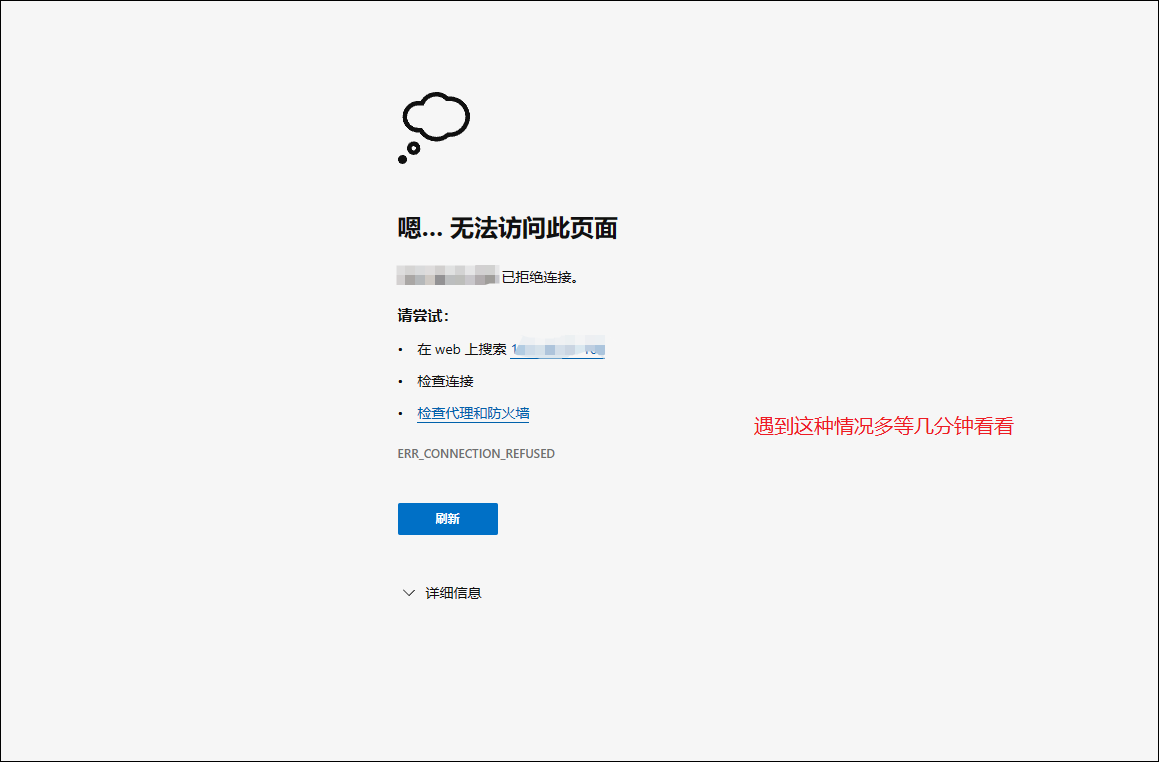Click the thought cloud error icon
Screen dimensions: 1159x762
[436, 117]
